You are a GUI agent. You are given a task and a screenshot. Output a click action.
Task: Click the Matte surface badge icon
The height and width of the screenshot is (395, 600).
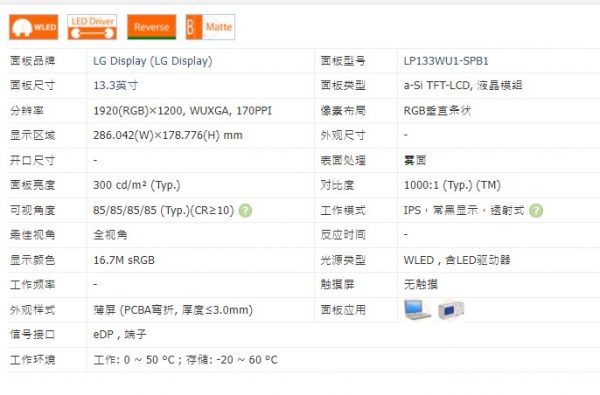(210, 27)
